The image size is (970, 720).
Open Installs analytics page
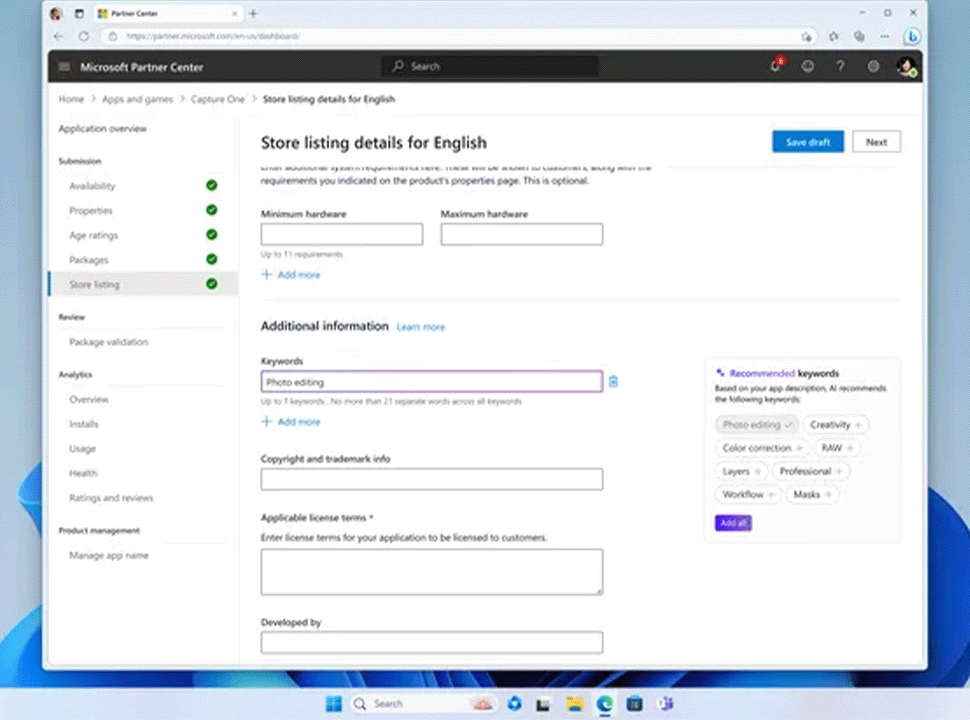point(84,424)
